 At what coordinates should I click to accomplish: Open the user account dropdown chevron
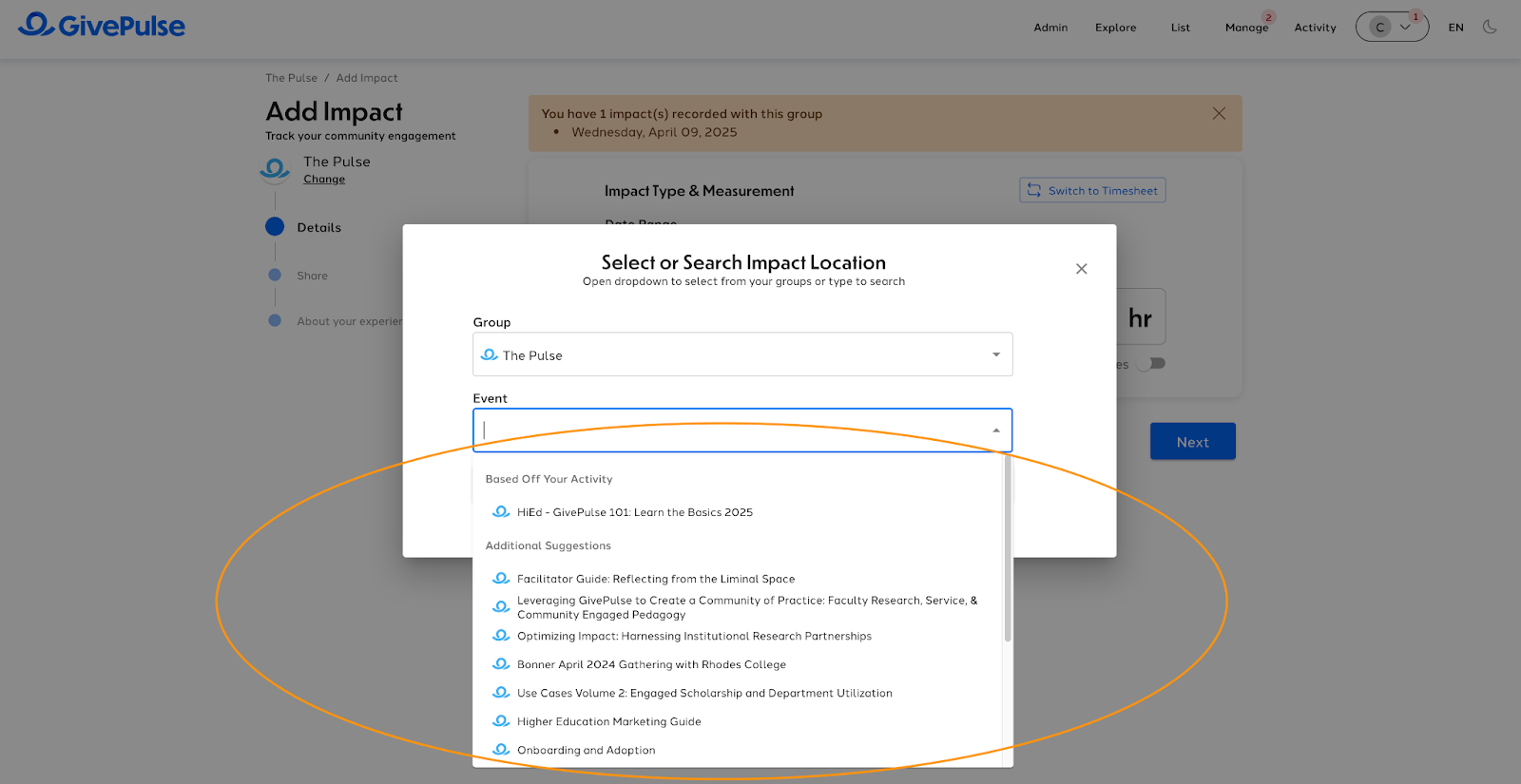coord(1405,27)
